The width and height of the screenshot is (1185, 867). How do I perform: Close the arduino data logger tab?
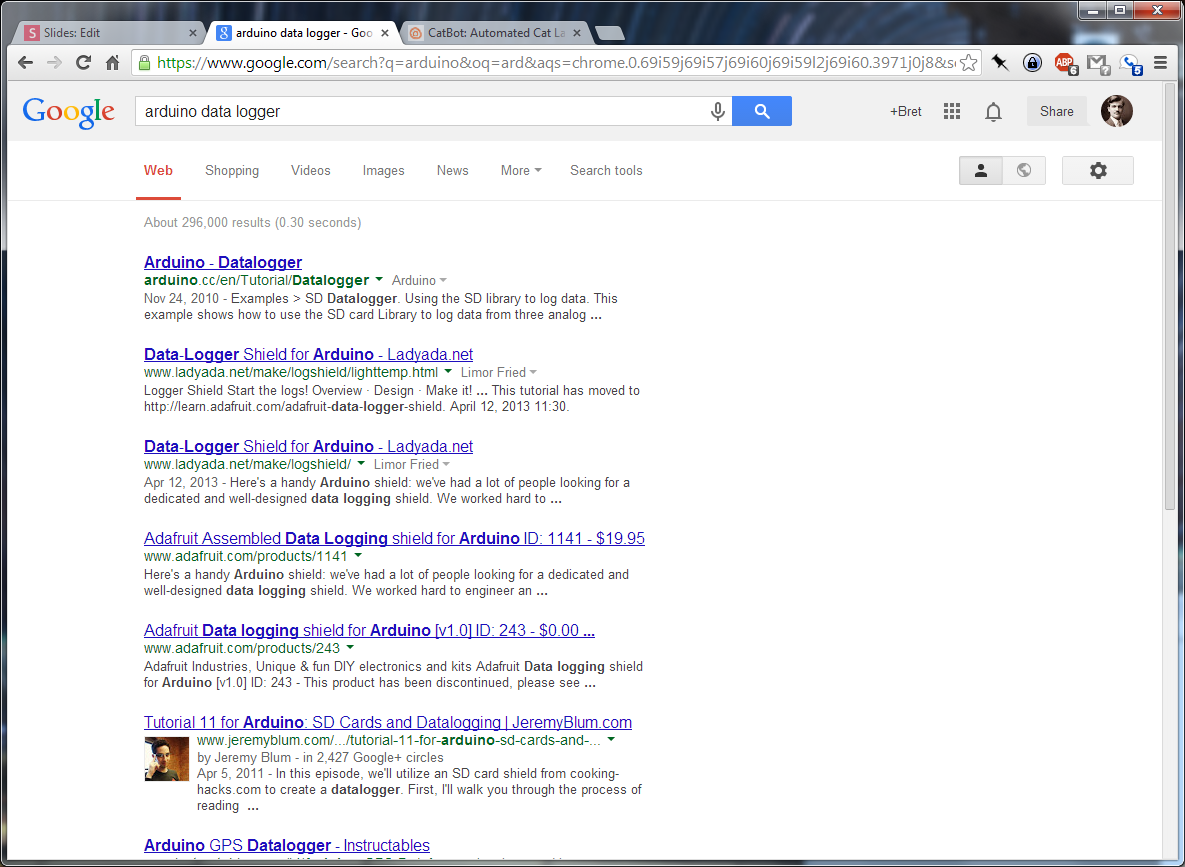(384, 33)
